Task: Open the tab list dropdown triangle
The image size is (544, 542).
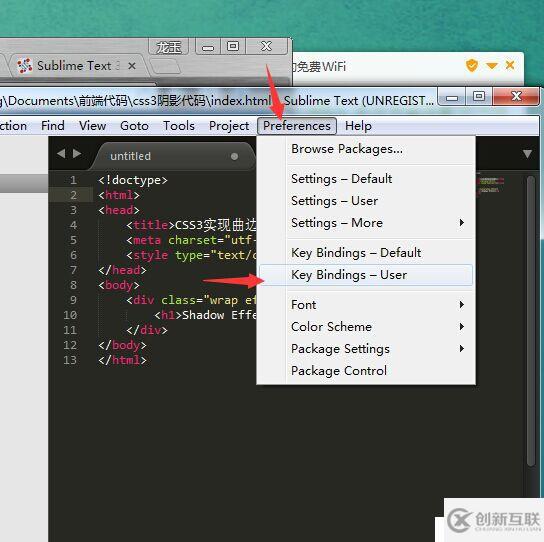Action: (527, 154)
